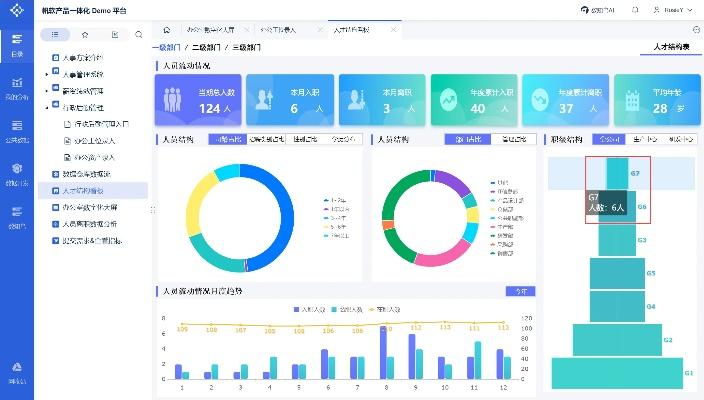The image size is (704, 400).
Task: Open the bottom icon in left navigation bar
Action: point(16,371)
